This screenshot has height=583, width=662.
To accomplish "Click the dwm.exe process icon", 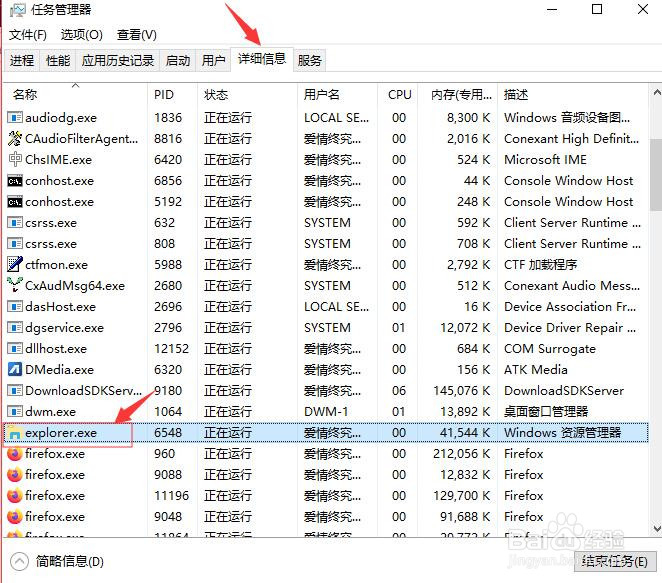I will coord(15,412).
